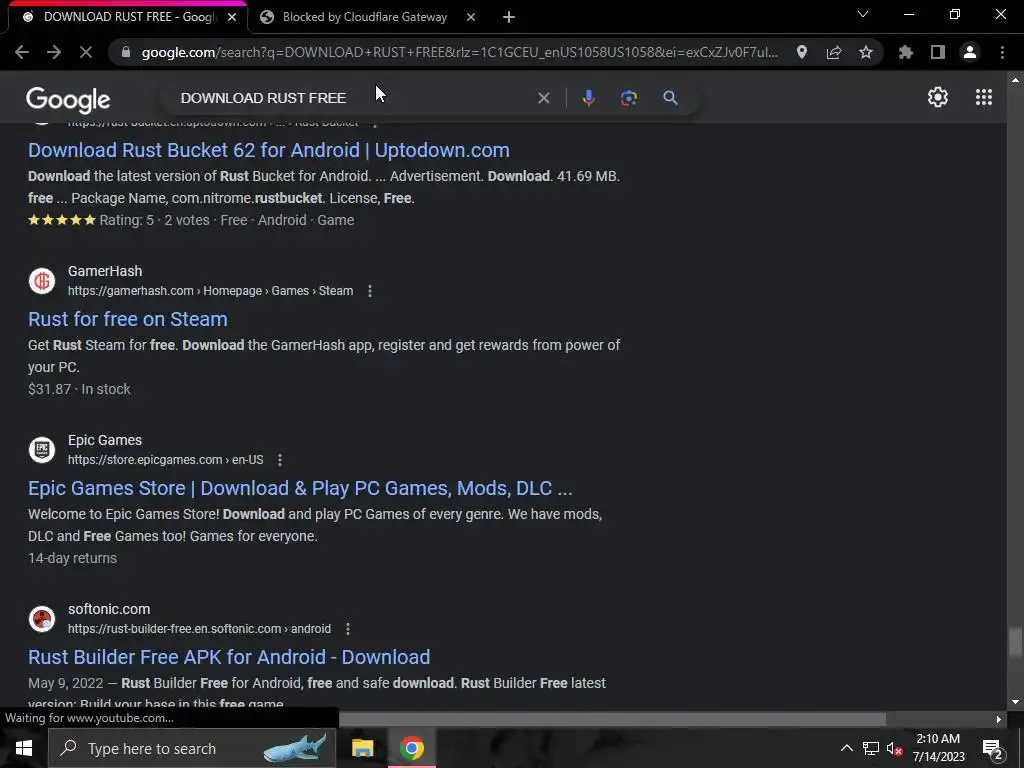This screenshot has width=1024, height=768.
Task: Open the Extensions puzzle icon
Action: tap(906, 52)
